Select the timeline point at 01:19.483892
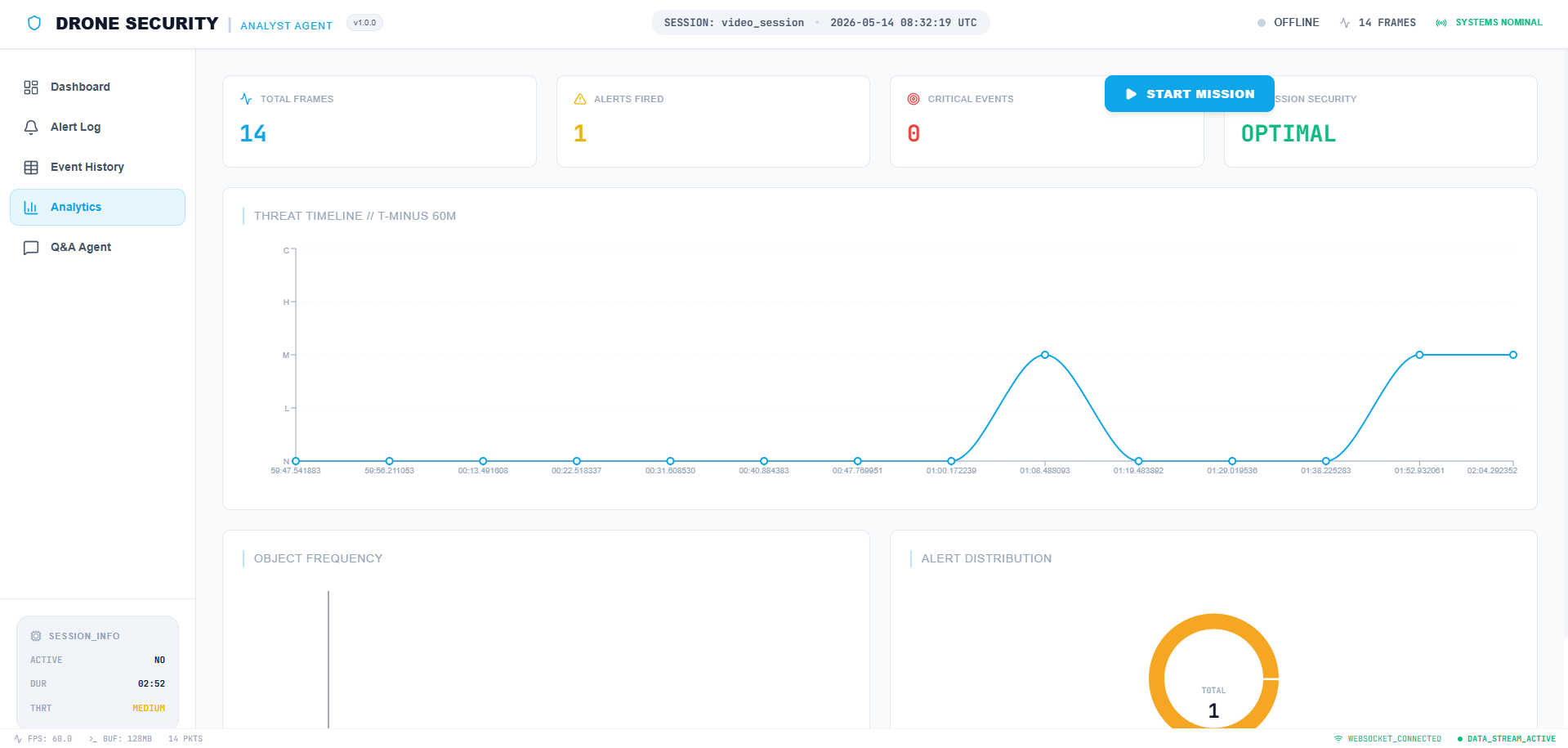 point(1138,461)
